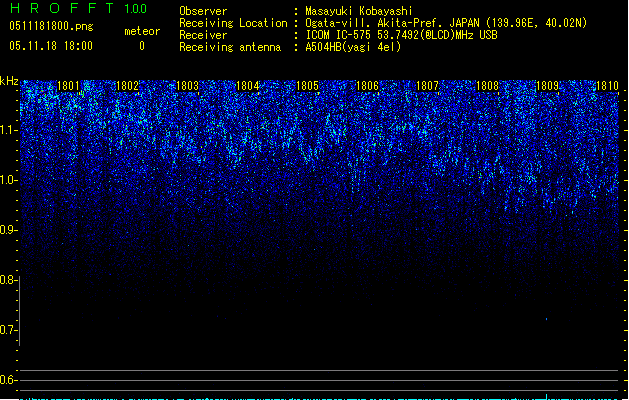Click the Receiver label
The image size is (629, 400).
pos(203,35)
